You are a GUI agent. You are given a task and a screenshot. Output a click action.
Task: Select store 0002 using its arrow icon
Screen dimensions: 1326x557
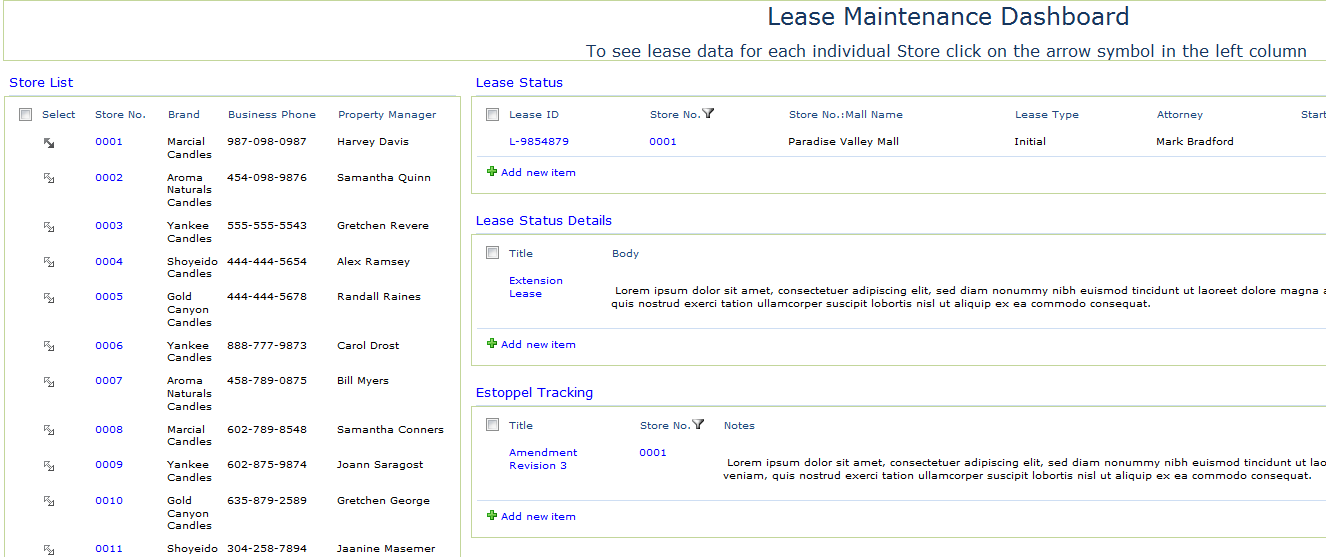click(49, 178)
